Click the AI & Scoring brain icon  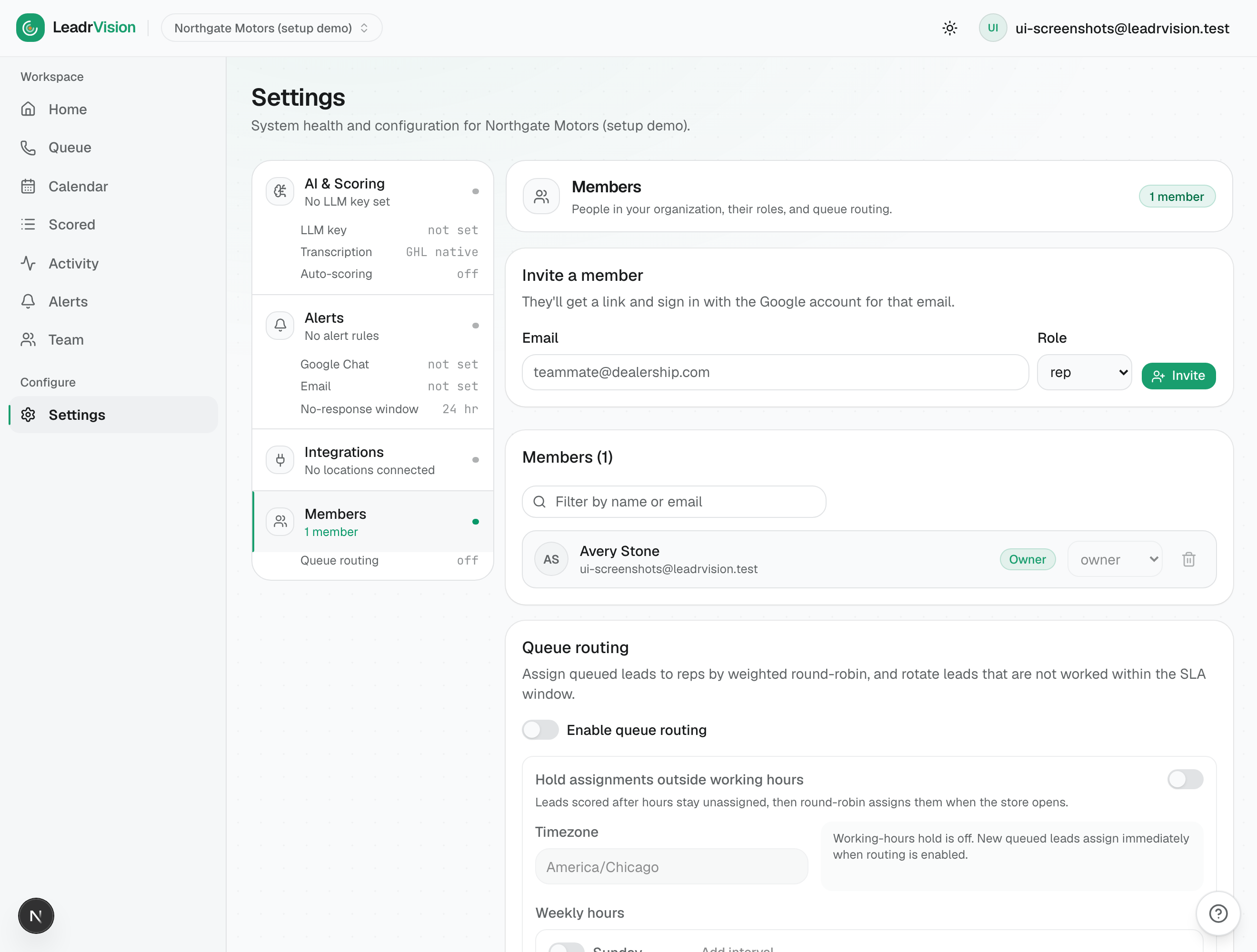tap(280, 191)
